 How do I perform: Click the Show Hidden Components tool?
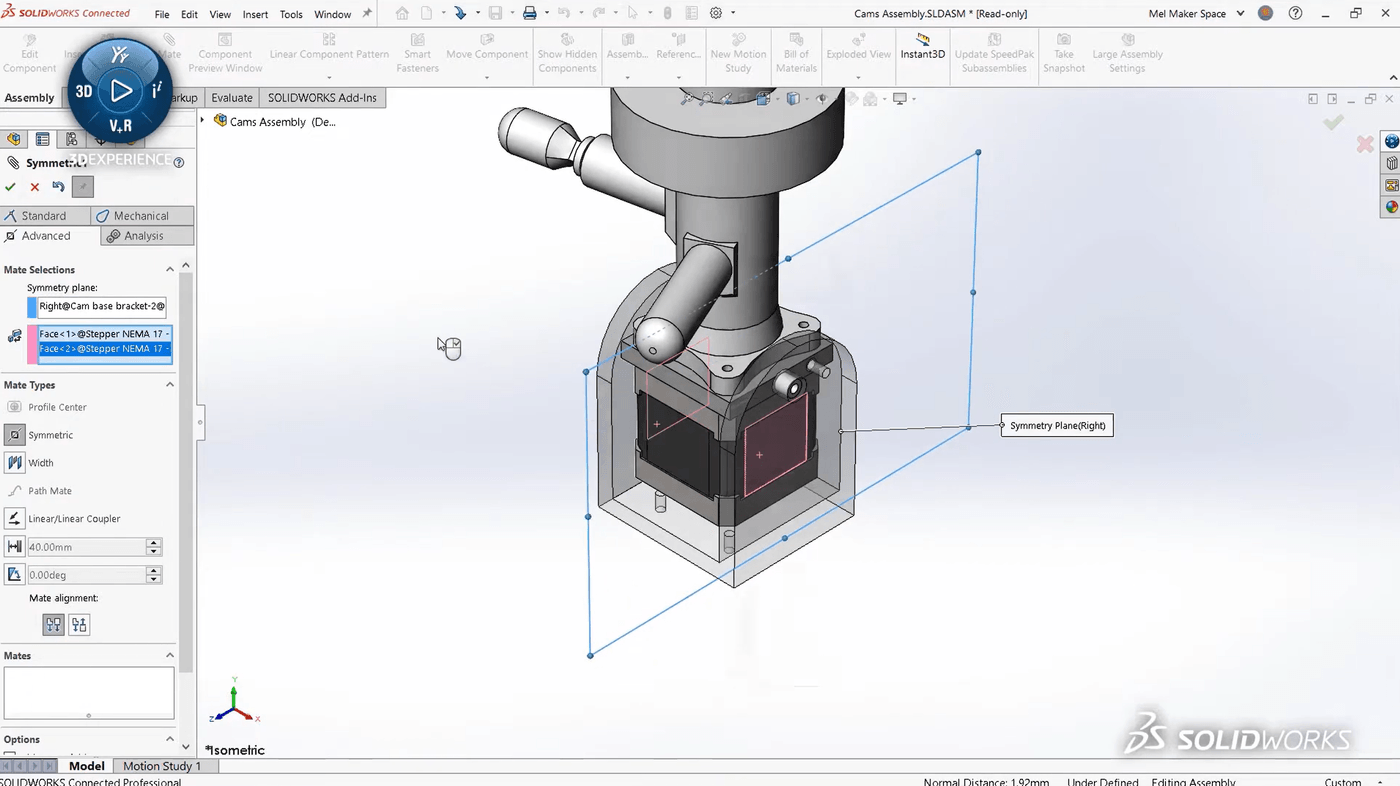point(566,54)
